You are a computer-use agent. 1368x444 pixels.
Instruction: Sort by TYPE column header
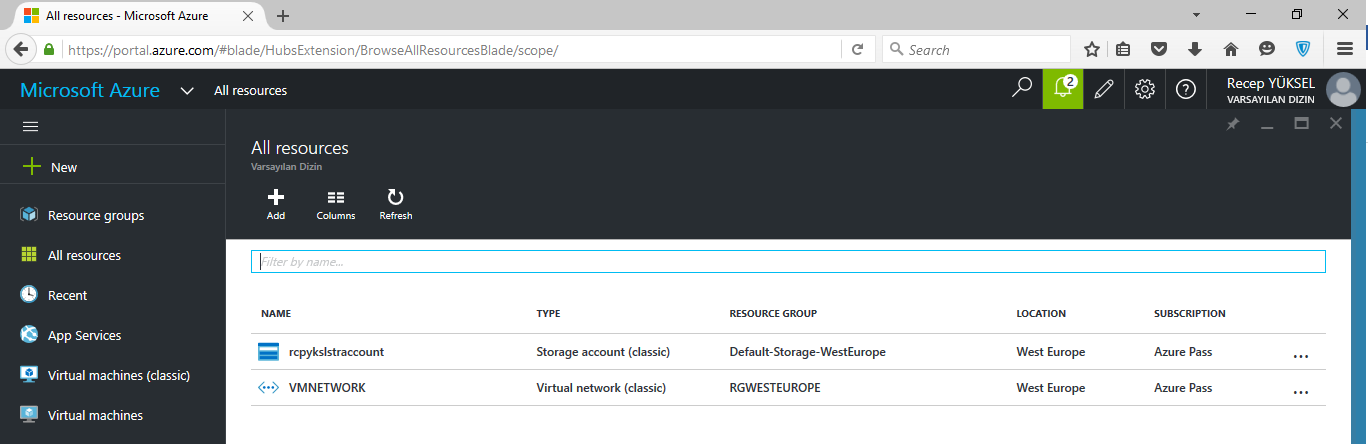tap(548, 313)
